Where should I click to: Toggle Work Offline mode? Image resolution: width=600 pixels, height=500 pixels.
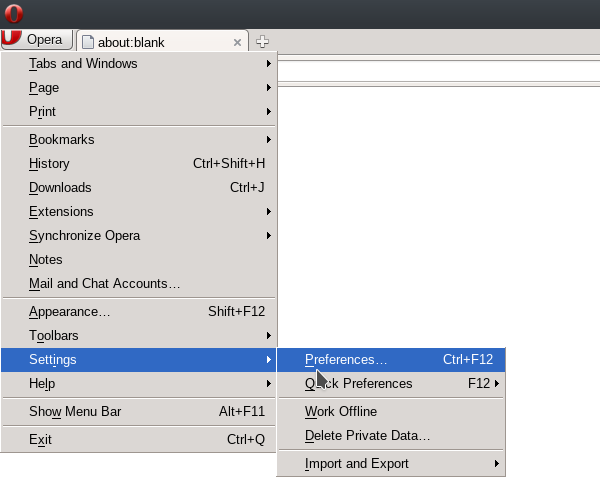pos(391,412)
